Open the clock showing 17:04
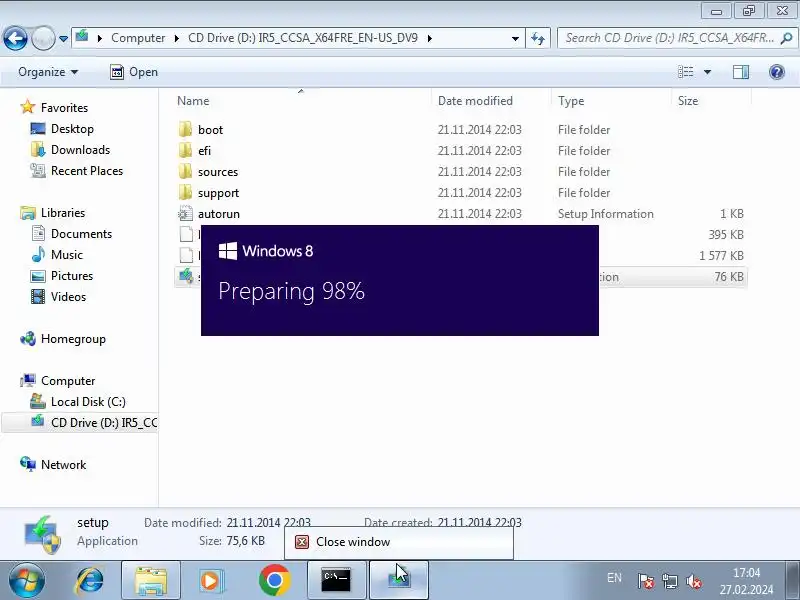800x600 pixels. click(x=746, y=581)
